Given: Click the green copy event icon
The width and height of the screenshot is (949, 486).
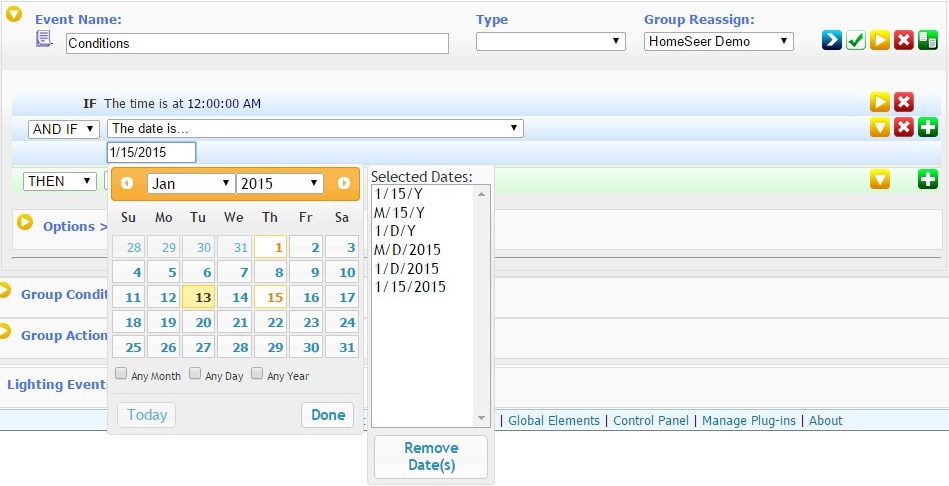Looking at the screenshot, I should pyautogui.click(x=927, y=41).
